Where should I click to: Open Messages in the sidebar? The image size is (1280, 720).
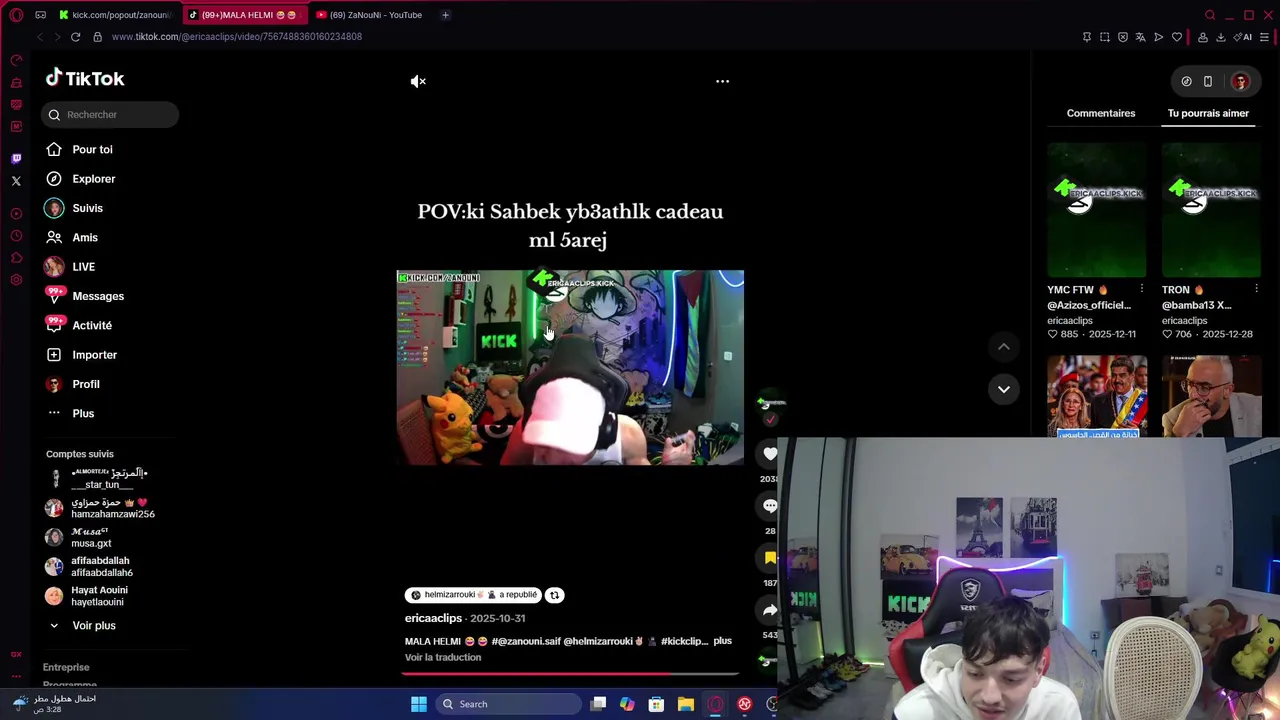click(x=97, y=296)
